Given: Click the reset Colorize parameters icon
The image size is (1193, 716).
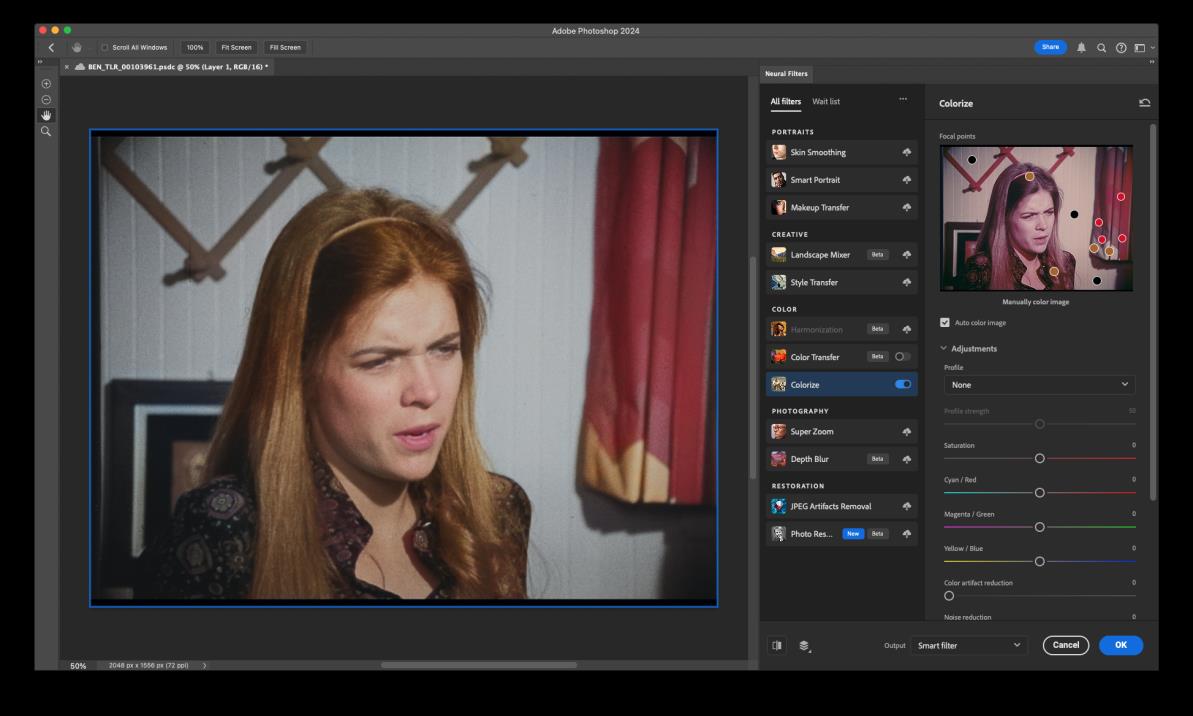Looking at the screenshot, I should tap(1144, 103).
